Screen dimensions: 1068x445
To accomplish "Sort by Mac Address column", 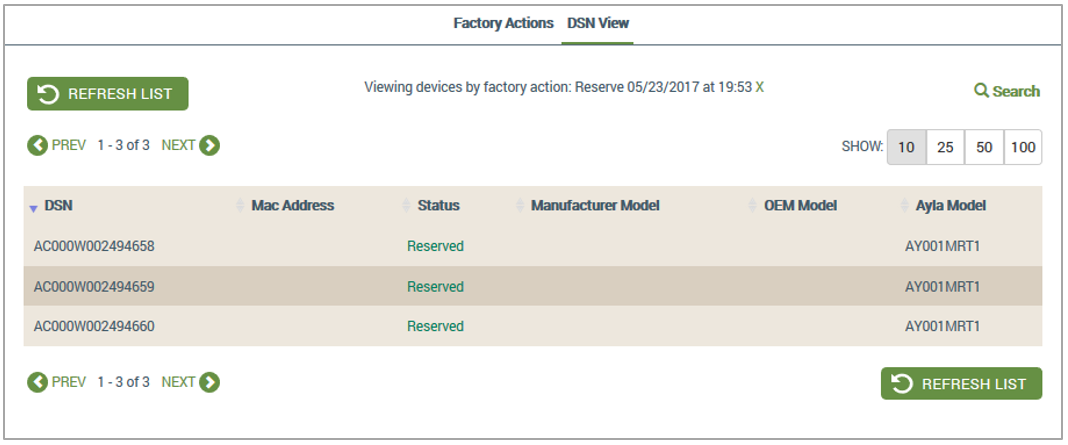I will [x=293, y=205].
